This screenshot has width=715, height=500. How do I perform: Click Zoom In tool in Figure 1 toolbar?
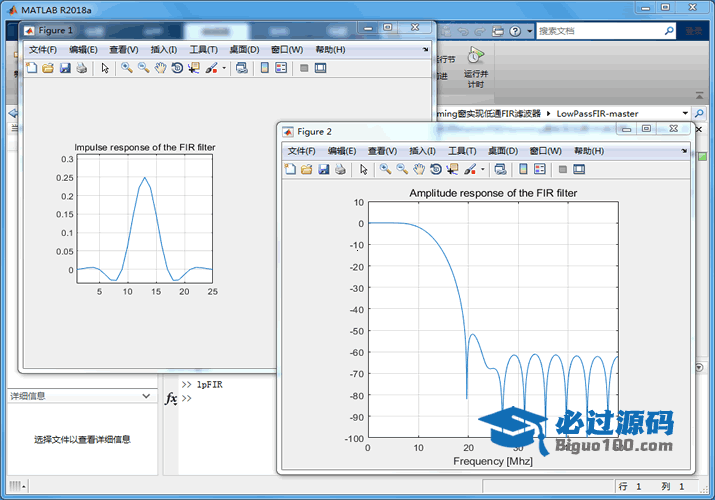pos(126,68)
